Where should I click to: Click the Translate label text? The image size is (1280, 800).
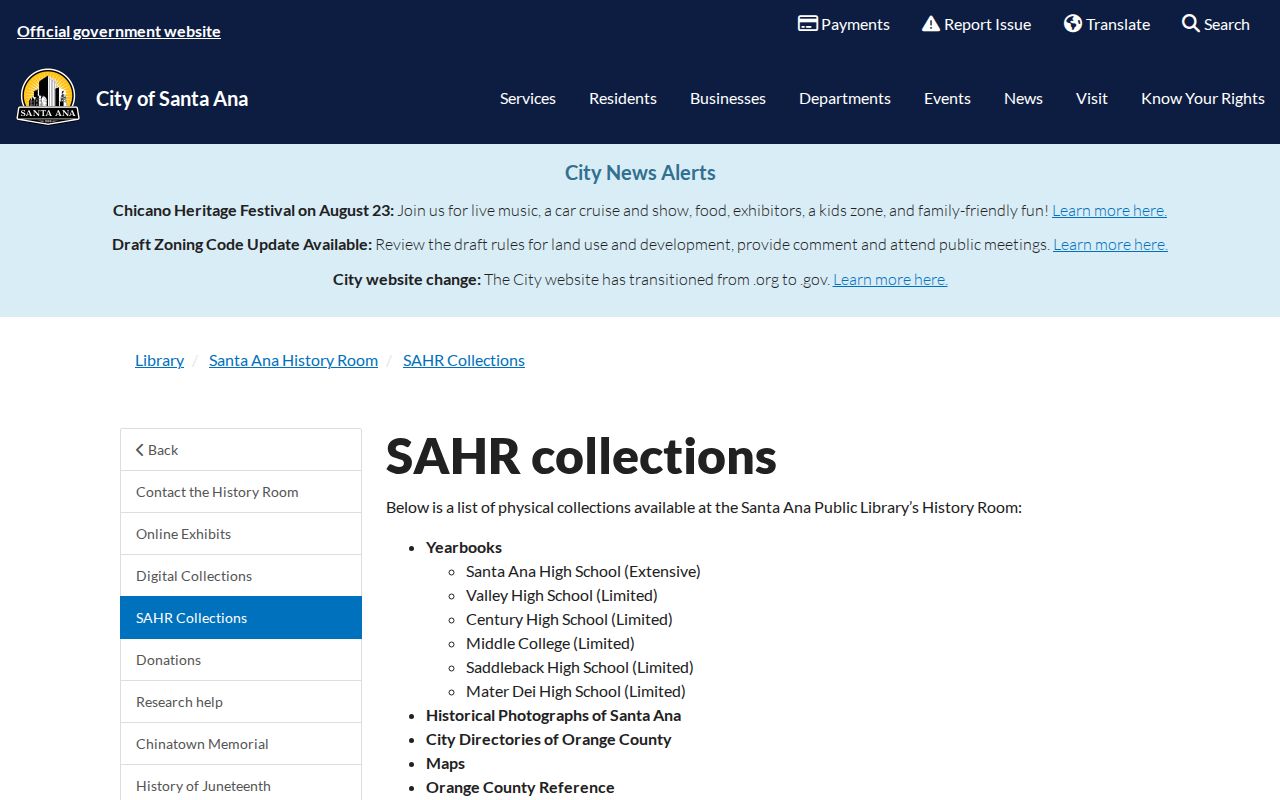pyautogui.click(x=1118, y=24)
